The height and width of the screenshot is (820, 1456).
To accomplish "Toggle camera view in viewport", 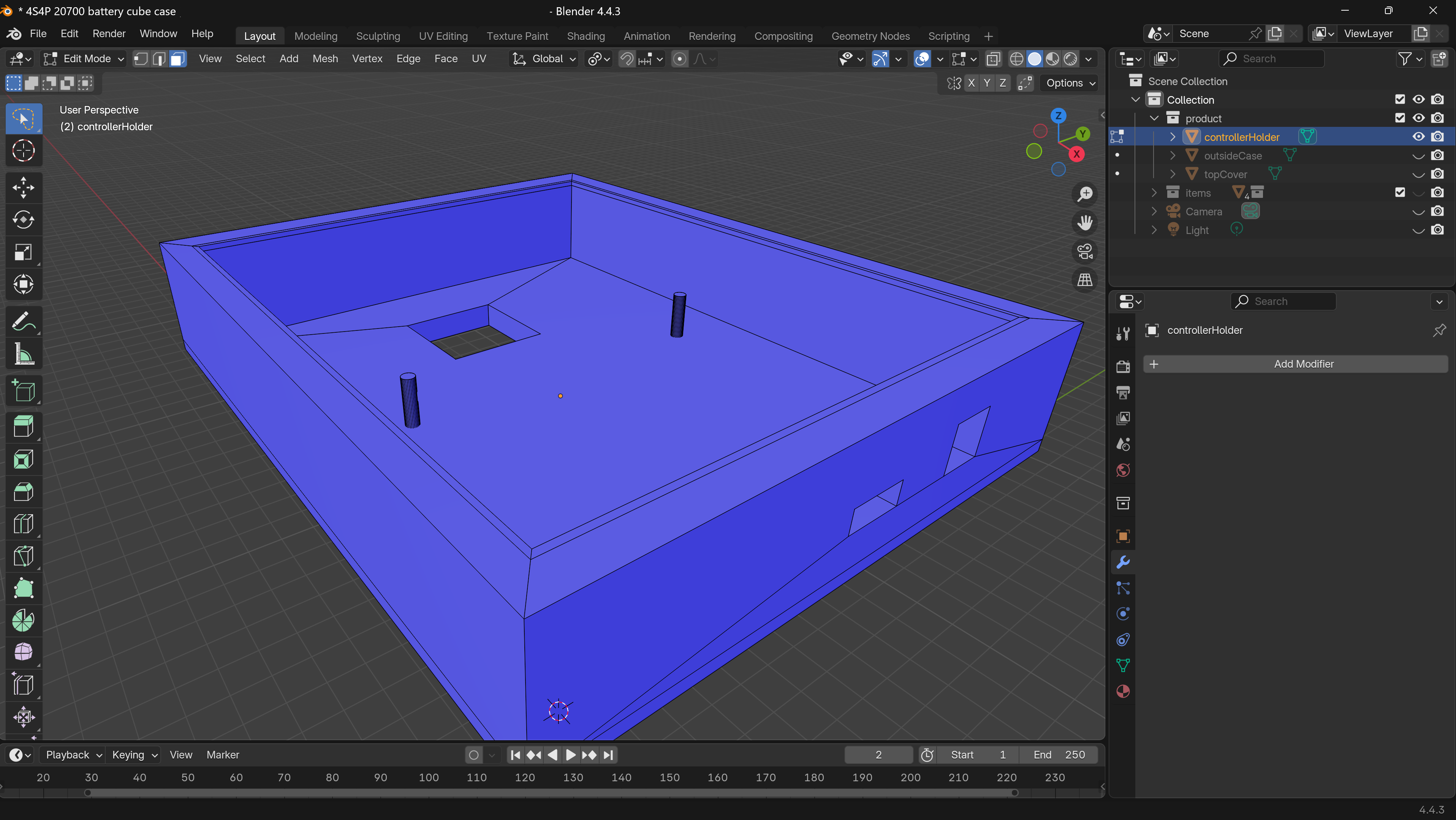I will [x=1085, y=251].
